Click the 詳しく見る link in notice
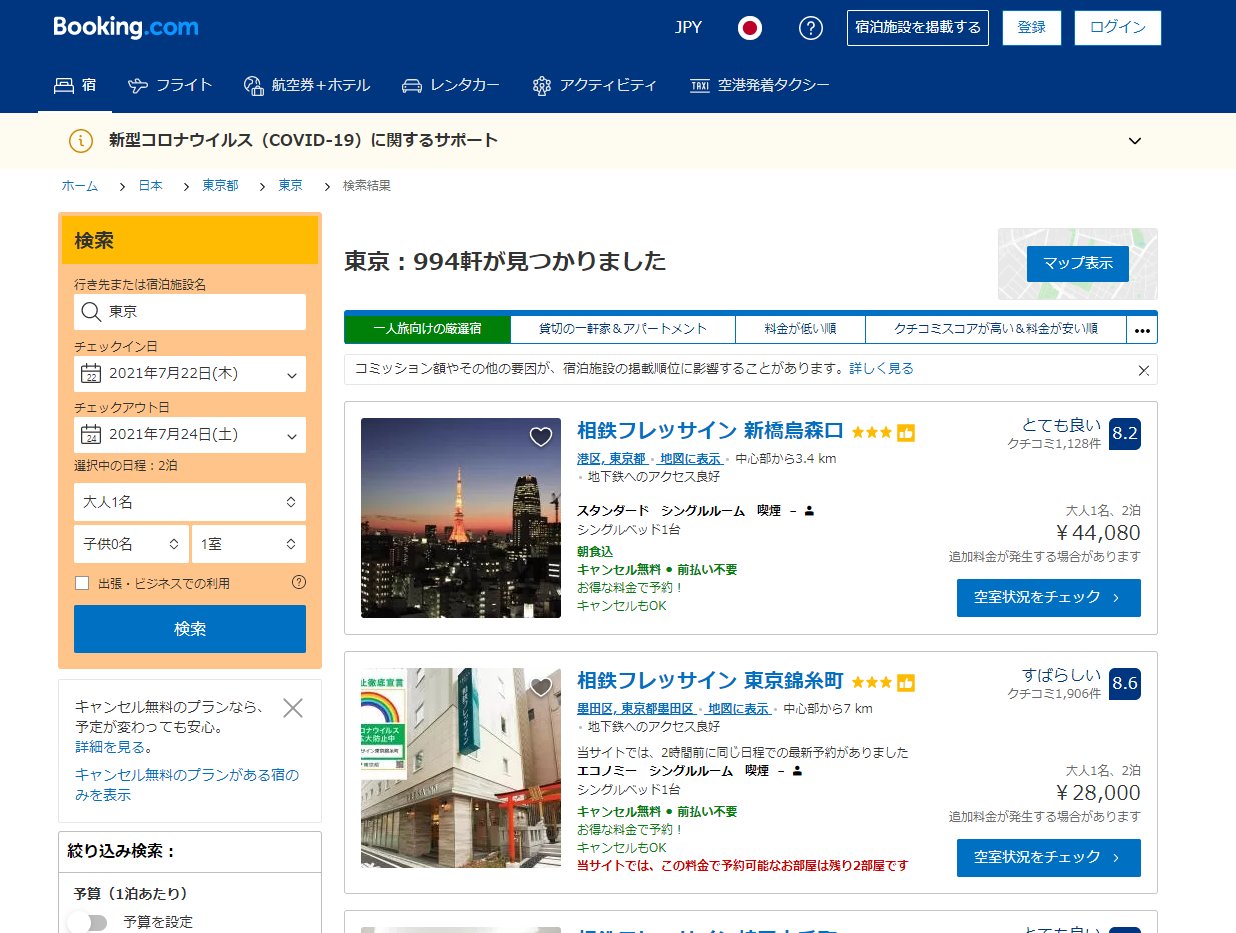 [881, 369]
